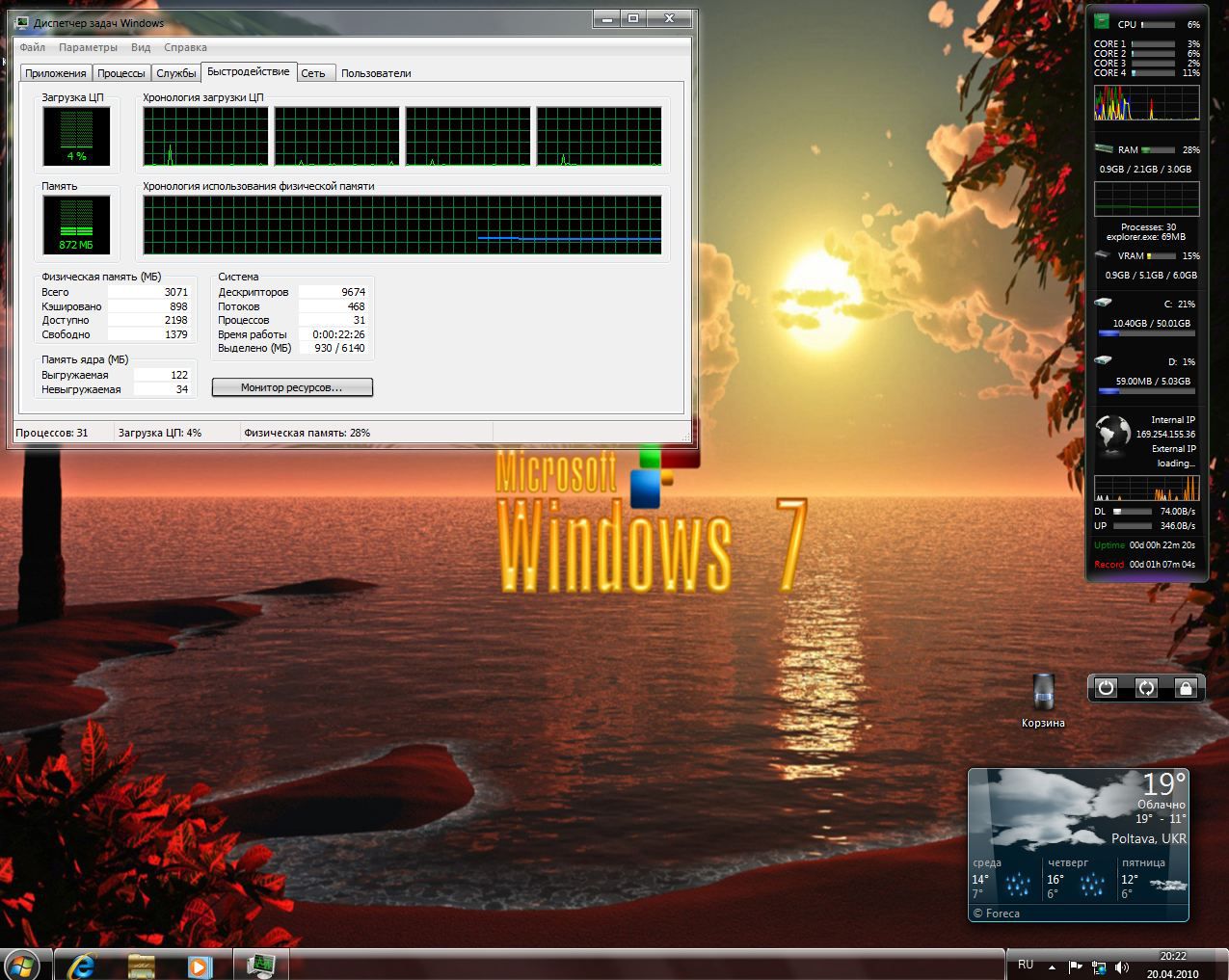
Task: Click the Uptime readout in the gadget
Action: pyautogui.click(x=1145, y=545)
